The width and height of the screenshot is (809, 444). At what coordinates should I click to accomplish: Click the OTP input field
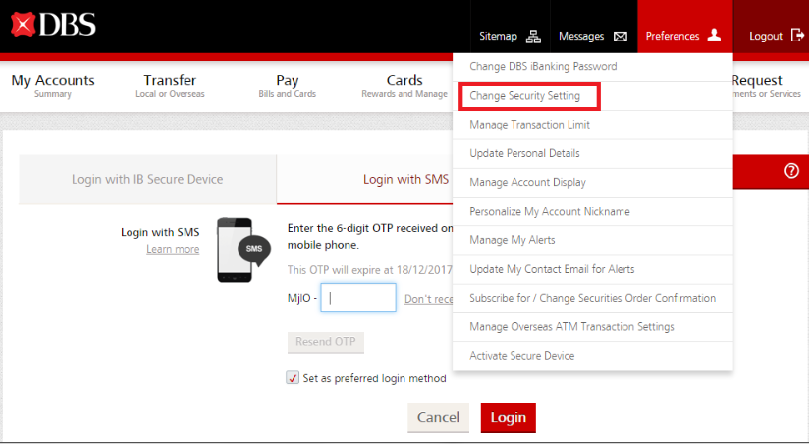pos(358,298)
